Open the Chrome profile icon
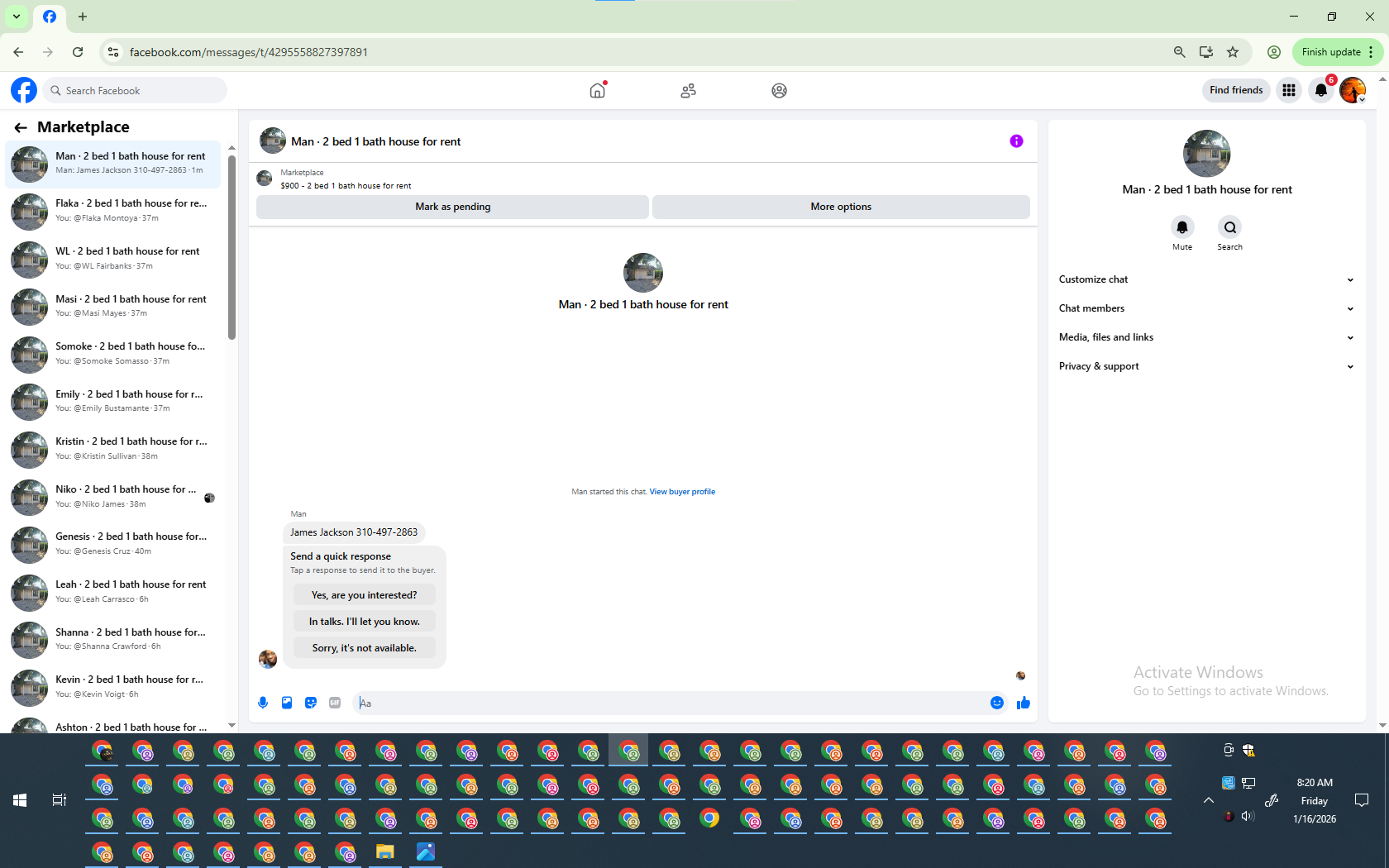 (x=1274, y=52)
